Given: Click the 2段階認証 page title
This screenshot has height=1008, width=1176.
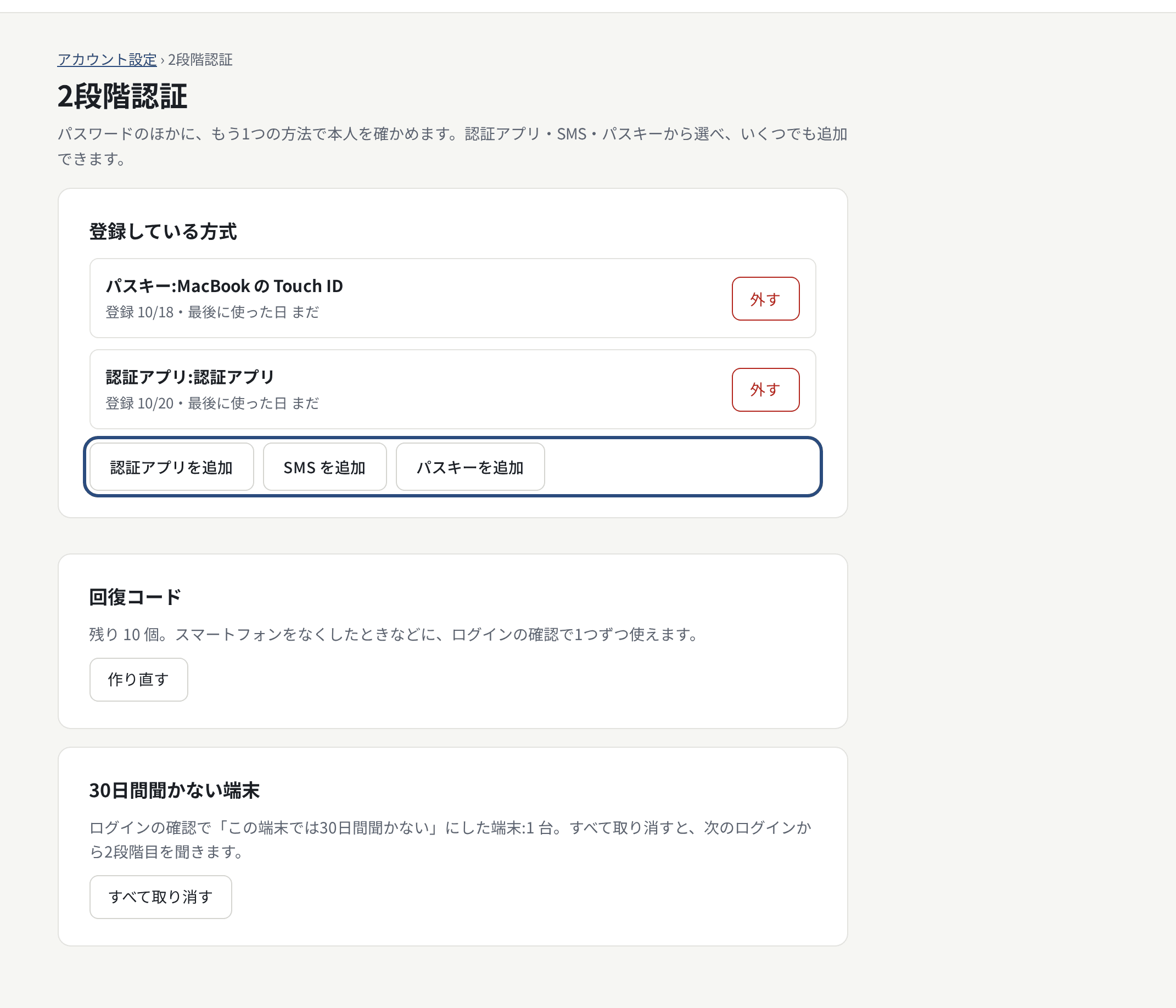Looking at the screenshot, I should click(x=122, y=96).
